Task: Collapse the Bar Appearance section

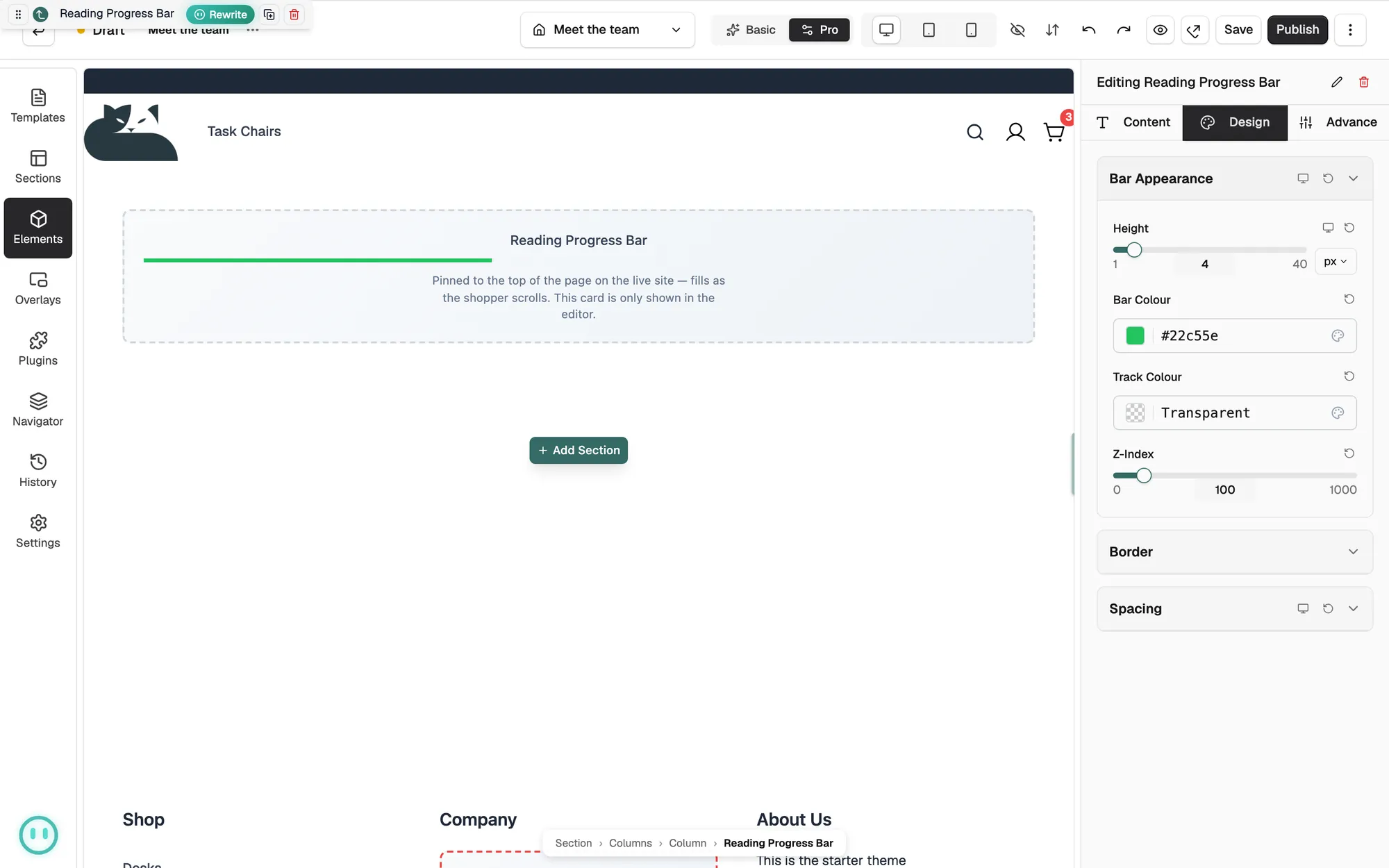Action: coord(1353,178)
